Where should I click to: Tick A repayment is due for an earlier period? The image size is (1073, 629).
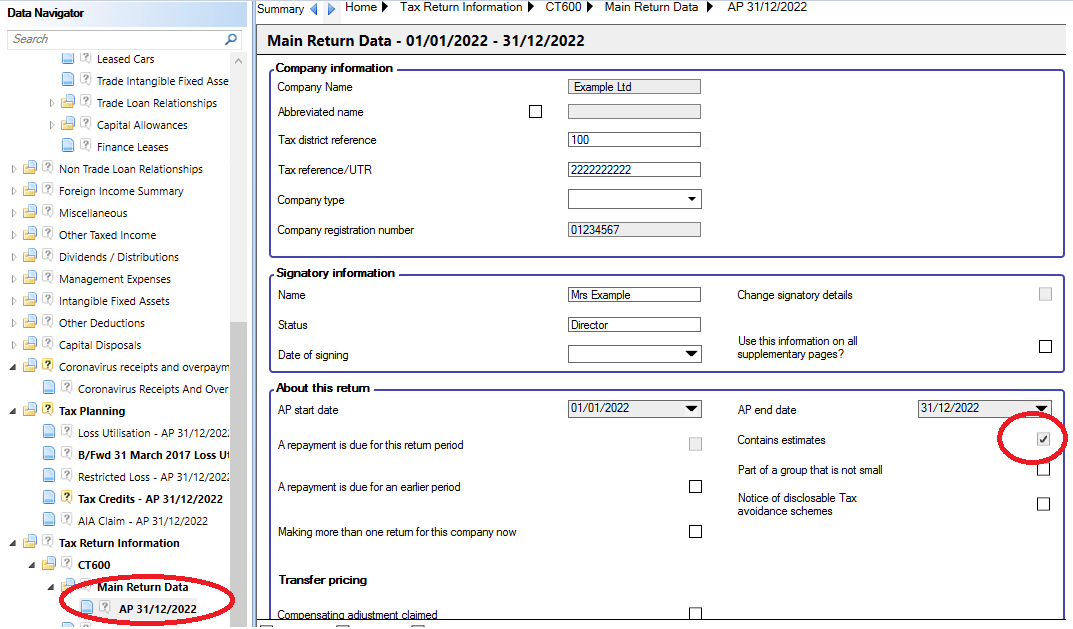click(695, 487)
